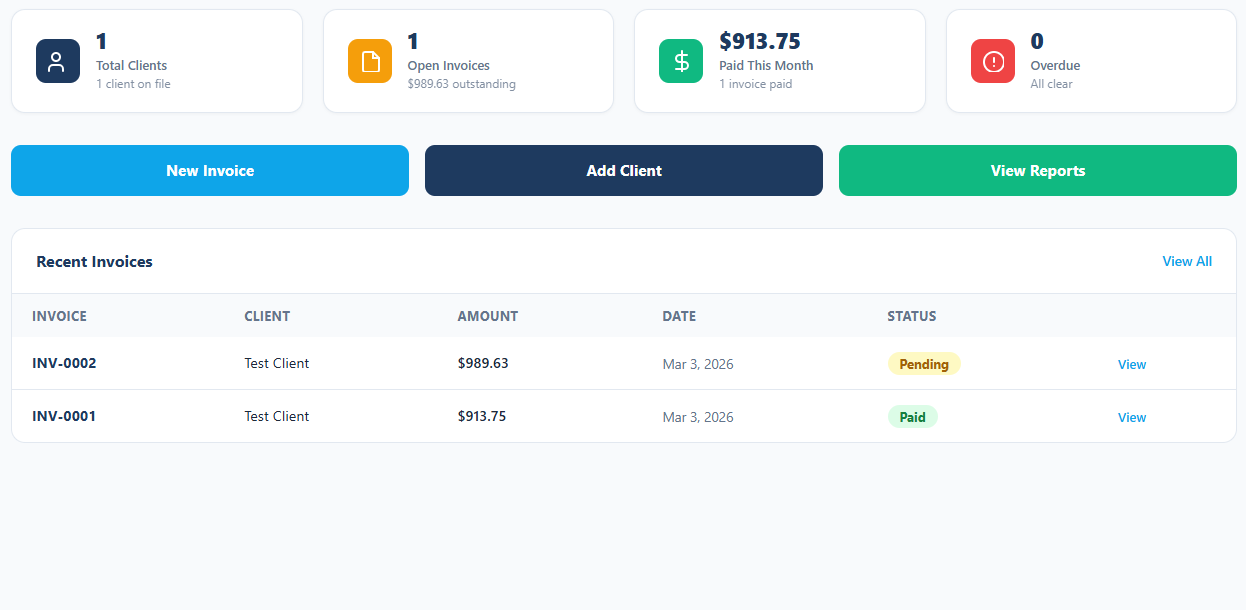Open the View All invoices link

(x=1186, y=261)
